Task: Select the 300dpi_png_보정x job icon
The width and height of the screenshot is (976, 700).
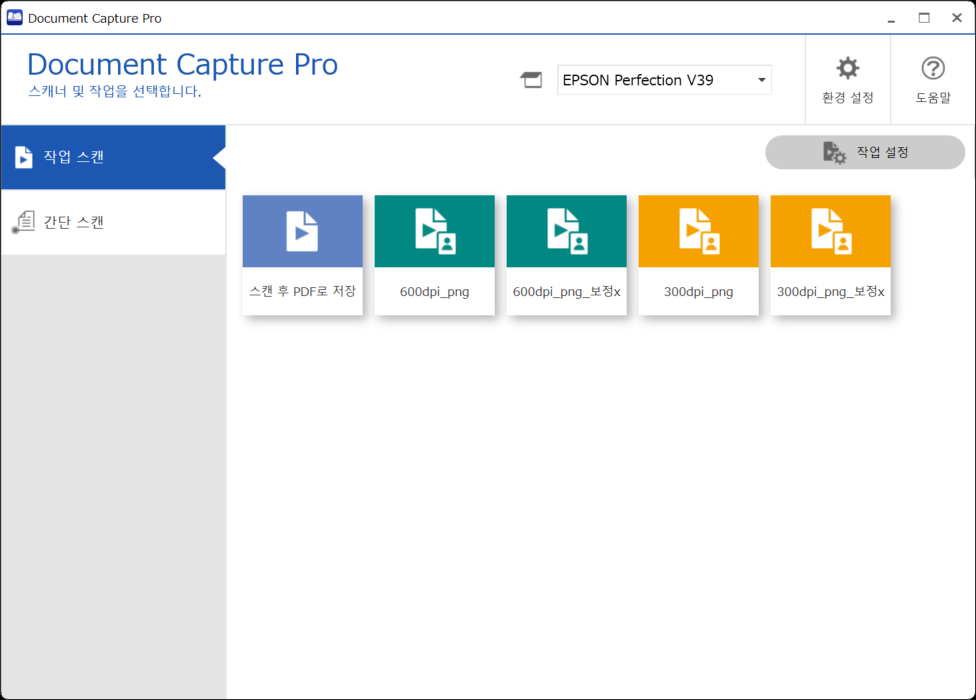Action: pos(830,231)
